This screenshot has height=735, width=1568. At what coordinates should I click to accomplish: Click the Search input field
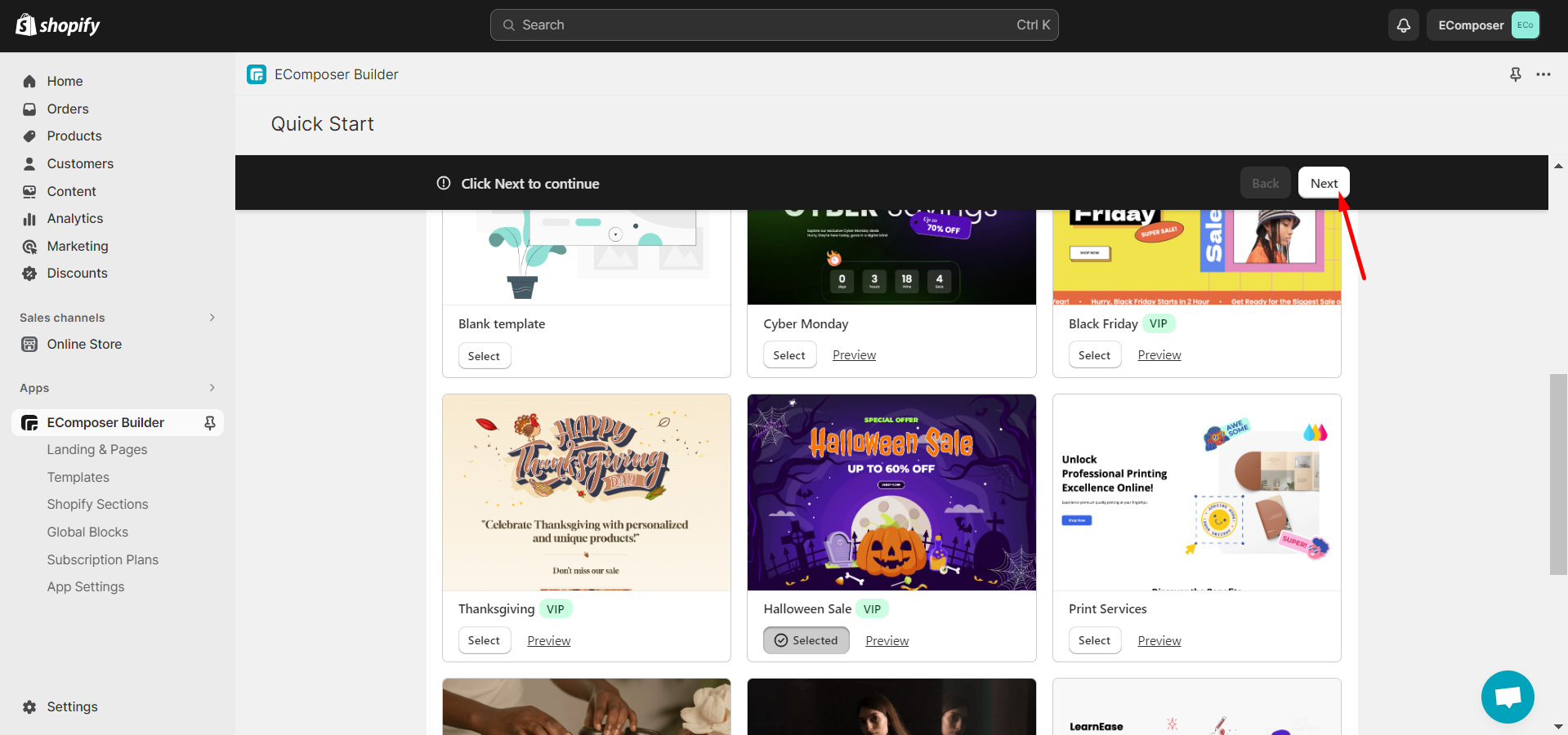click(x=774, y=25)
